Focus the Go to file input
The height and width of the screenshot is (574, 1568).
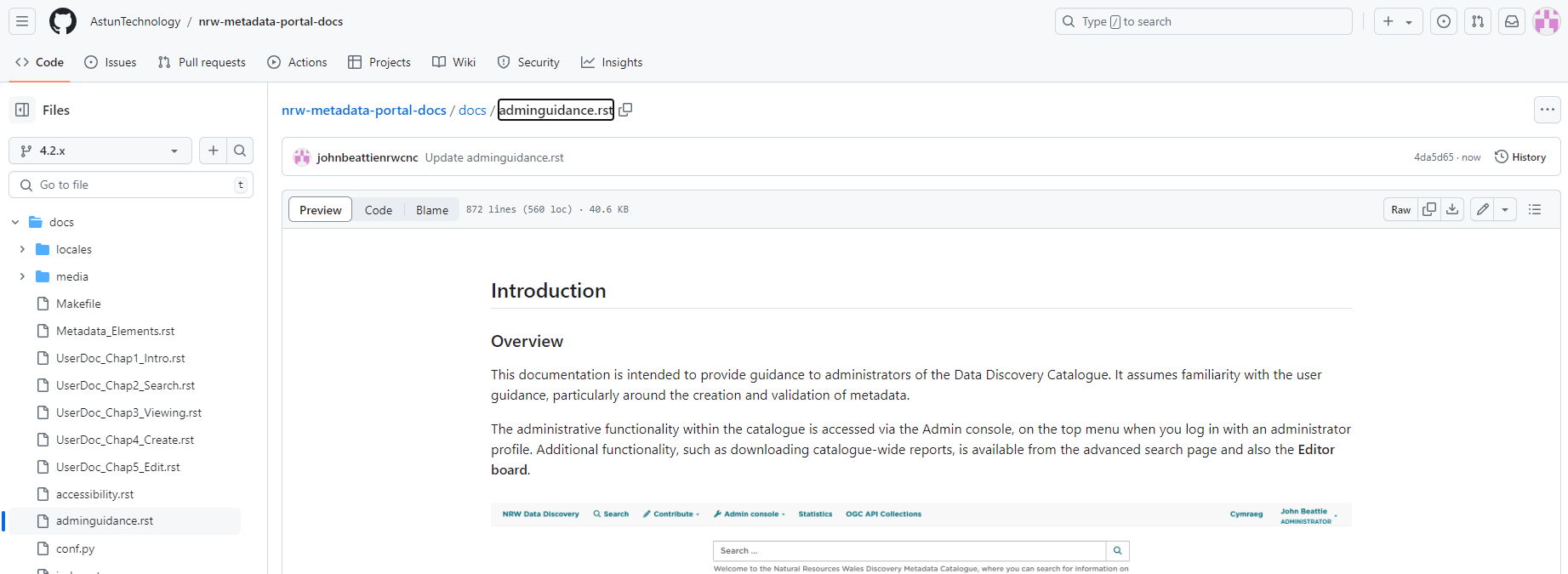point(131,185)
